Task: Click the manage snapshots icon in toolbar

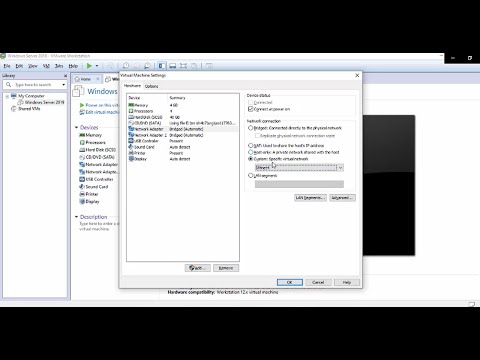Action: click(x=147, y=66)
